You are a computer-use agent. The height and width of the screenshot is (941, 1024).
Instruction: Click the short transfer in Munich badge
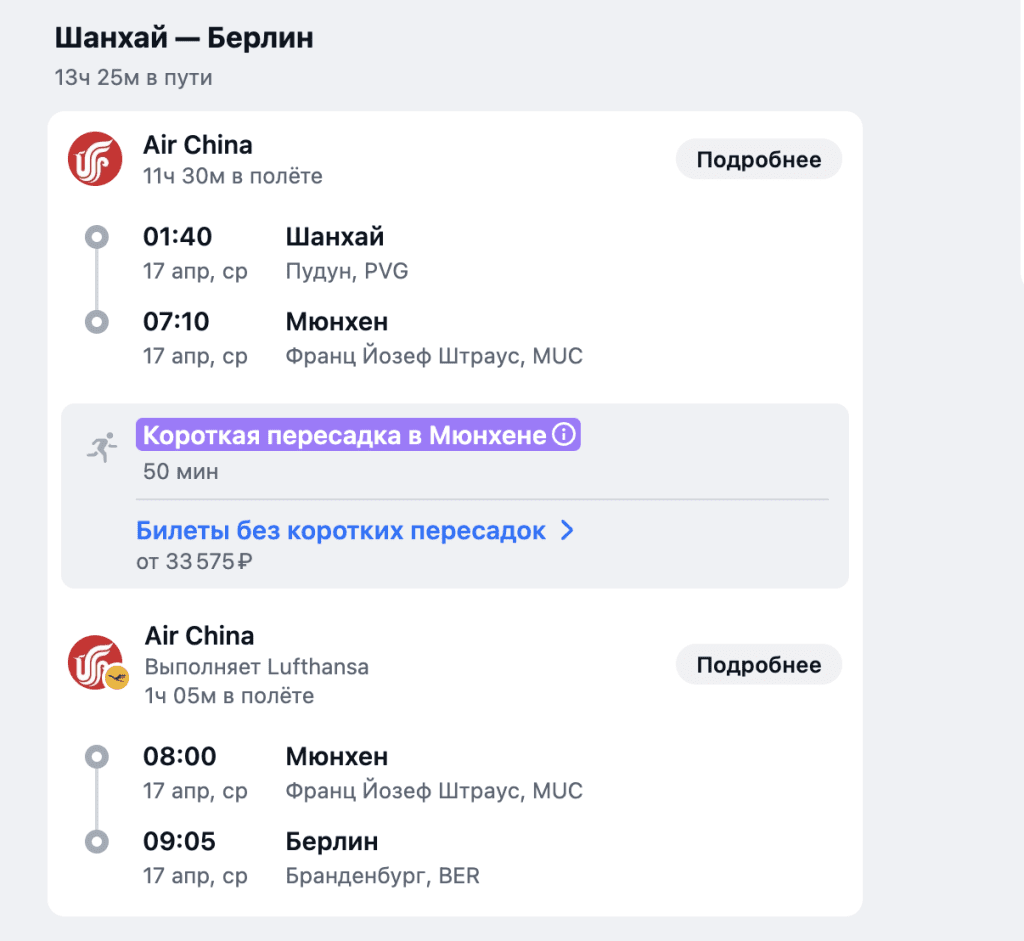345,435
